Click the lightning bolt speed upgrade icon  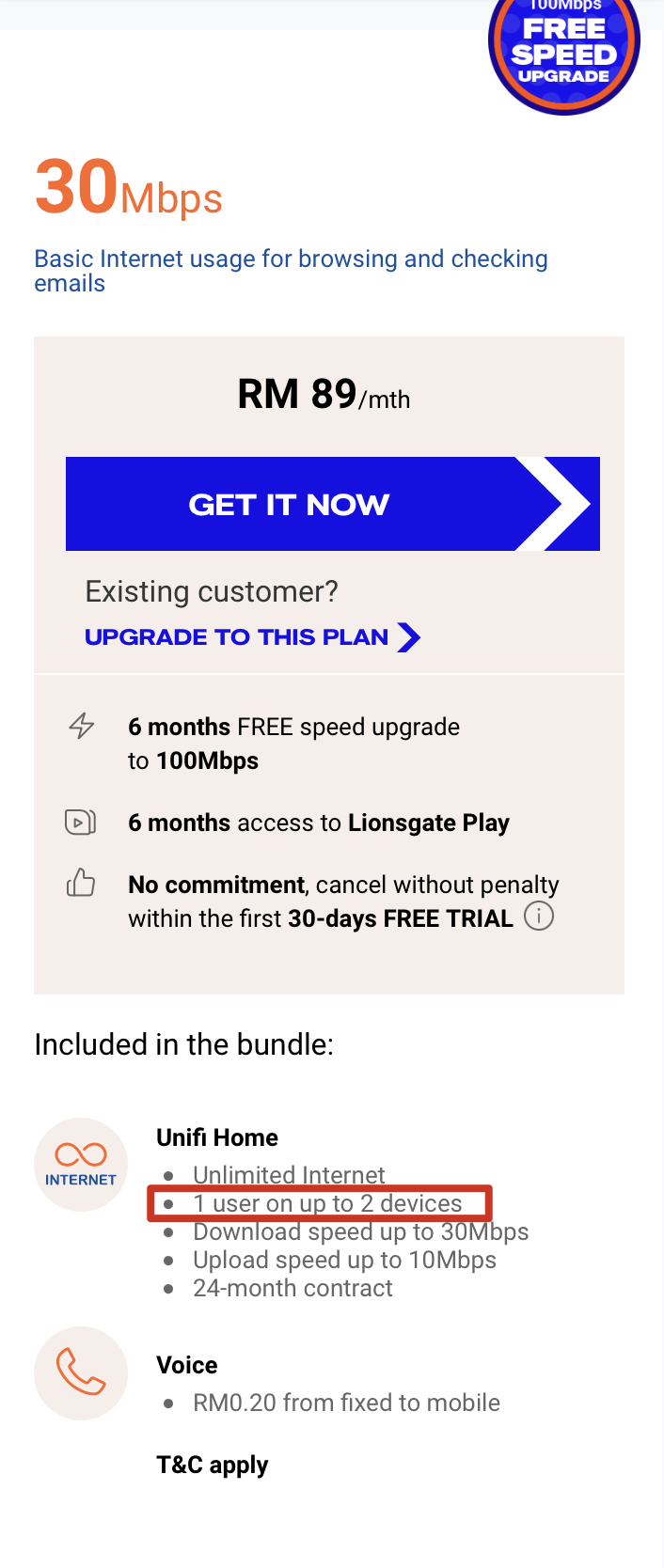tap(82, 726)
